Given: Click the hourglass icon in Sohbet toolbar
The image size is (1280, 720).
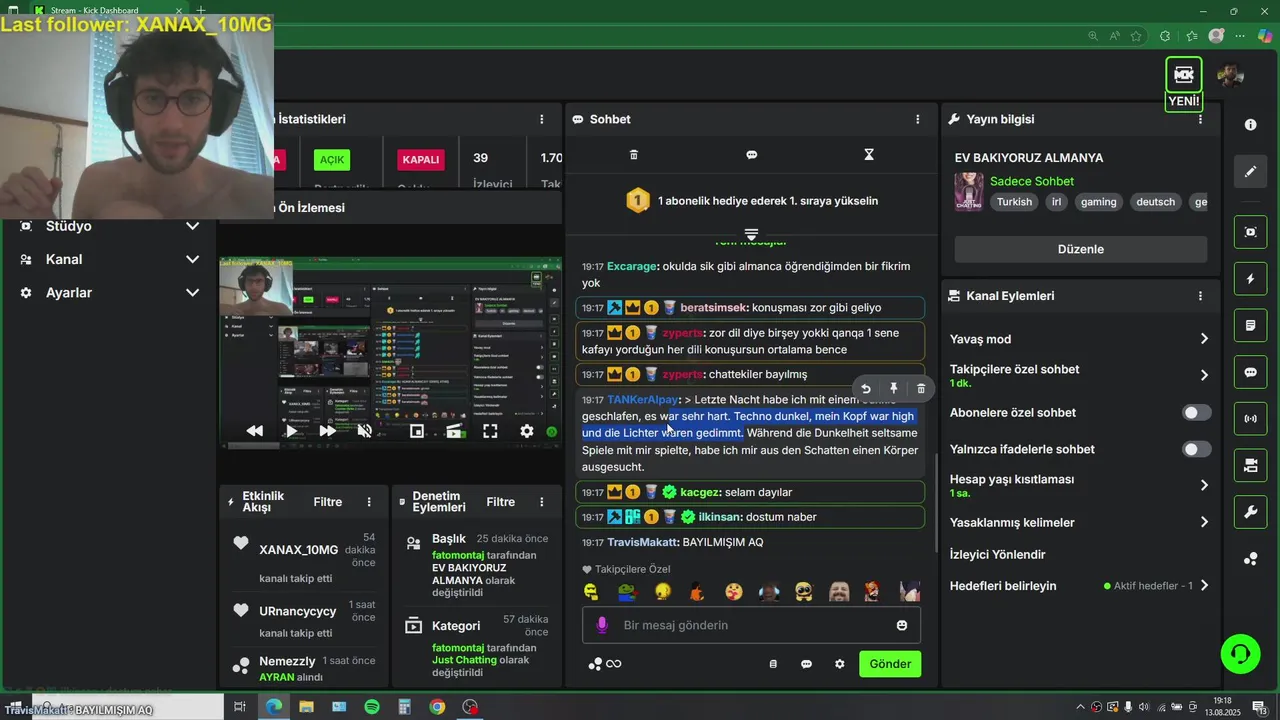Looking at the screenshot, I should (x=869, y=155).
